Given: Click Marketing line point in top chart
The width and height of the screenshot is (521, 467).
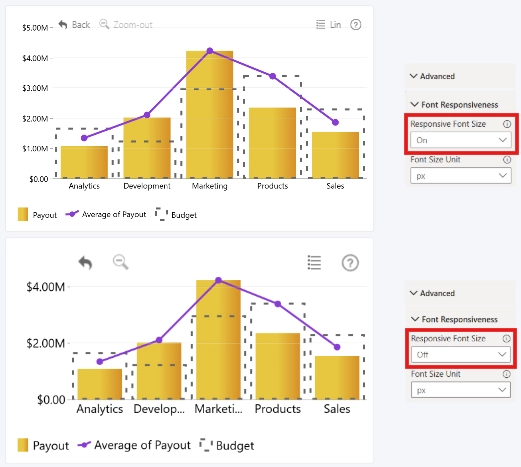Looking at the screenshot, I should (x=210, y=51).
